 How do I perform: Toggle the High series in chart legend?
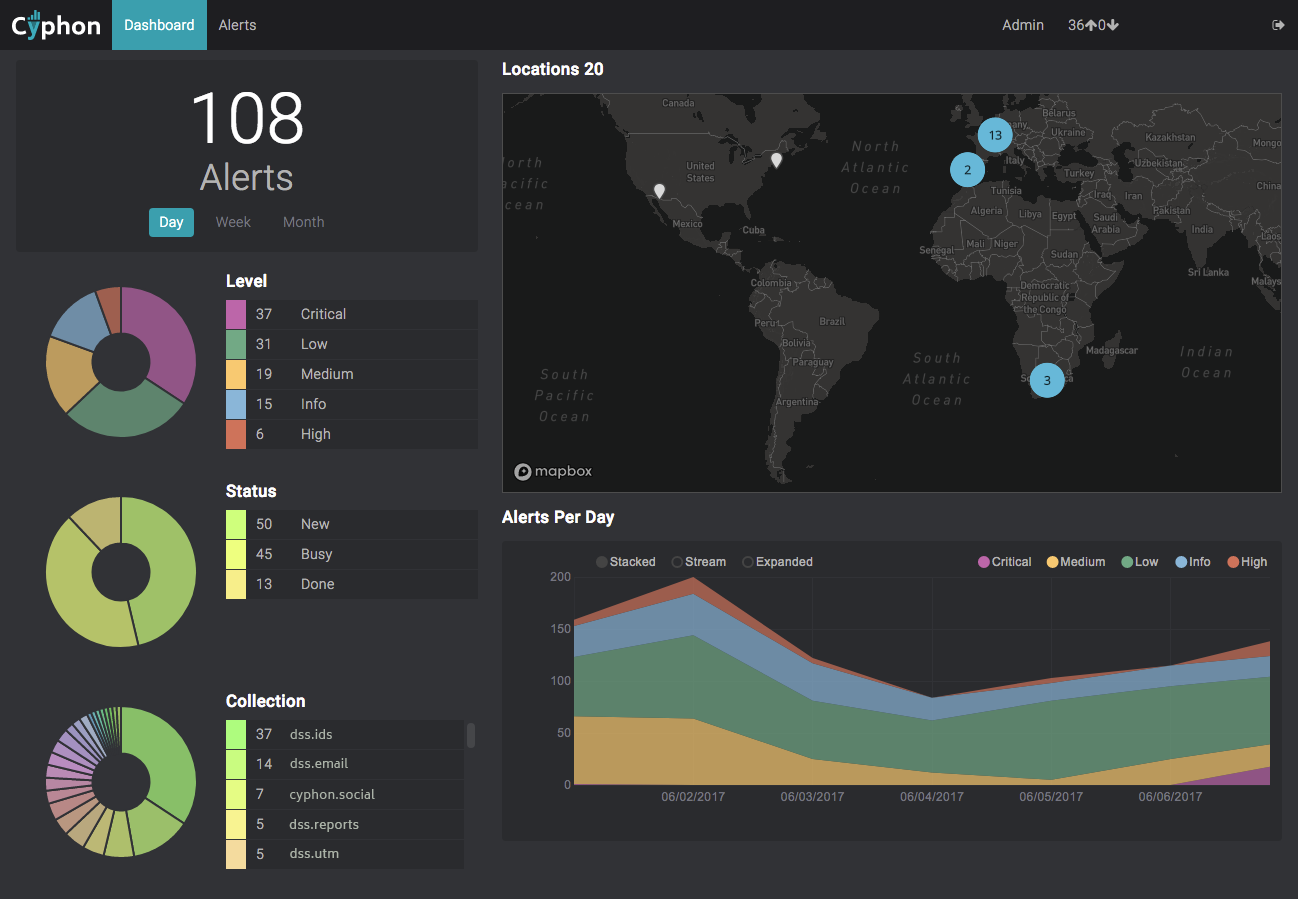pos(1246,562)
